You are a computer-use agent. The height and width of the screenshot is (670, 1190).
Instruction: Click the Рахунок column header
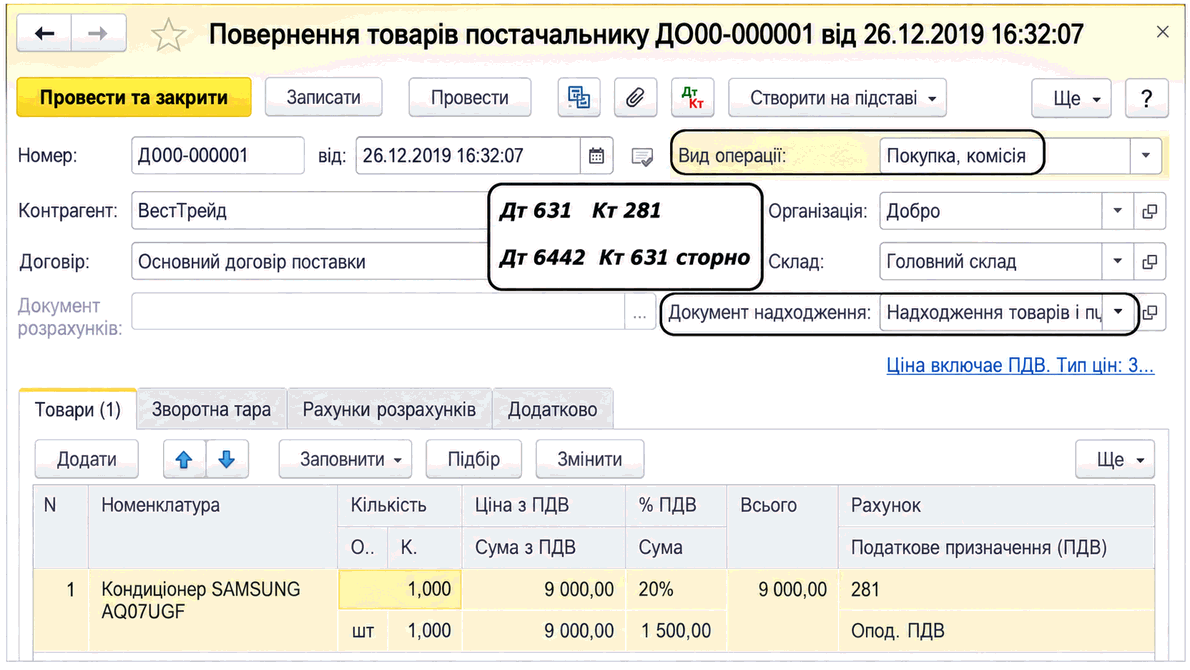[996, 505]
